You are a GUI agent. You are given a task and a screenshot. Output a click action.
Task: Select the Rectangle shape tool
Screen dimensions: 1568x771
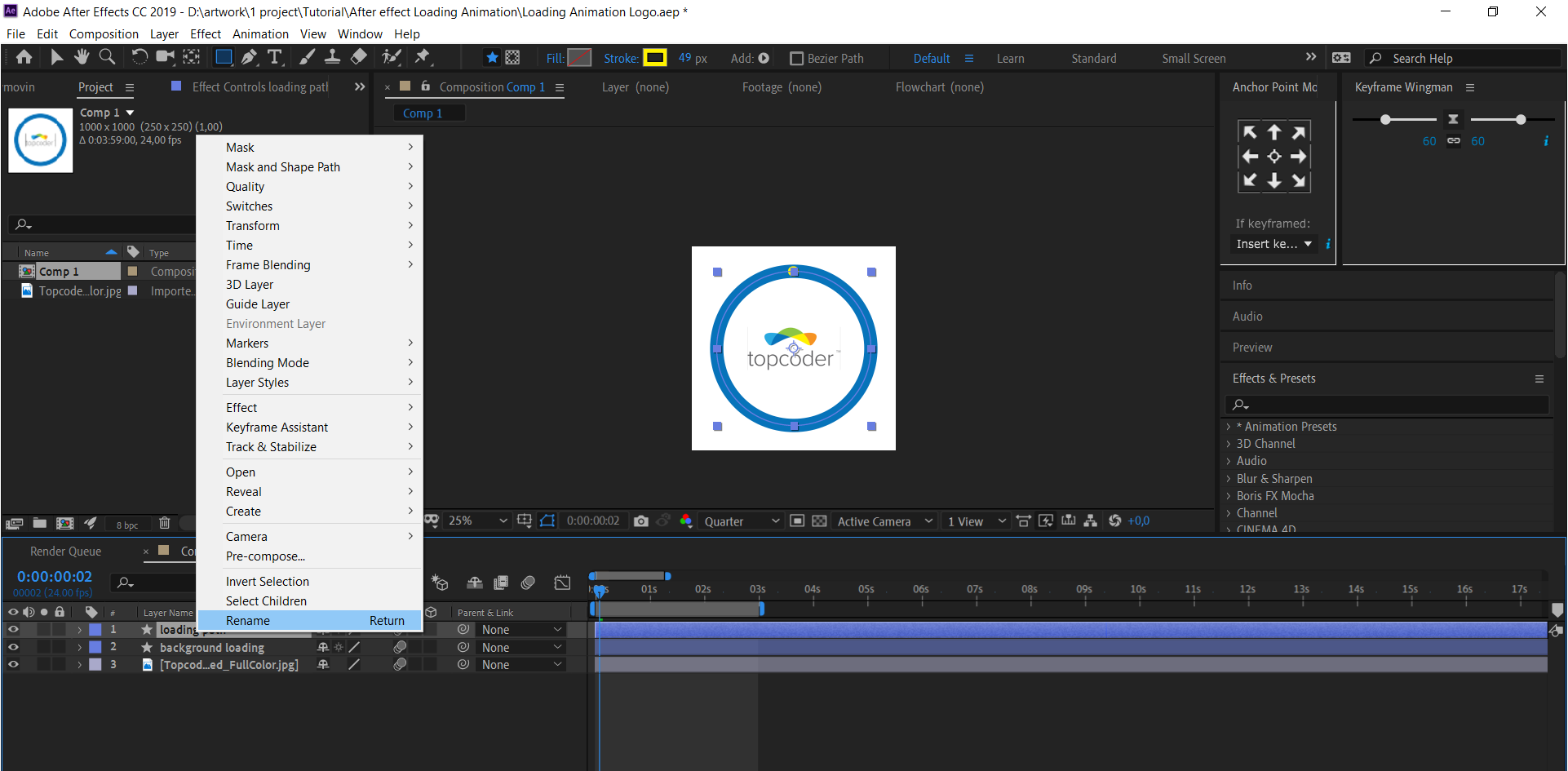224,57
